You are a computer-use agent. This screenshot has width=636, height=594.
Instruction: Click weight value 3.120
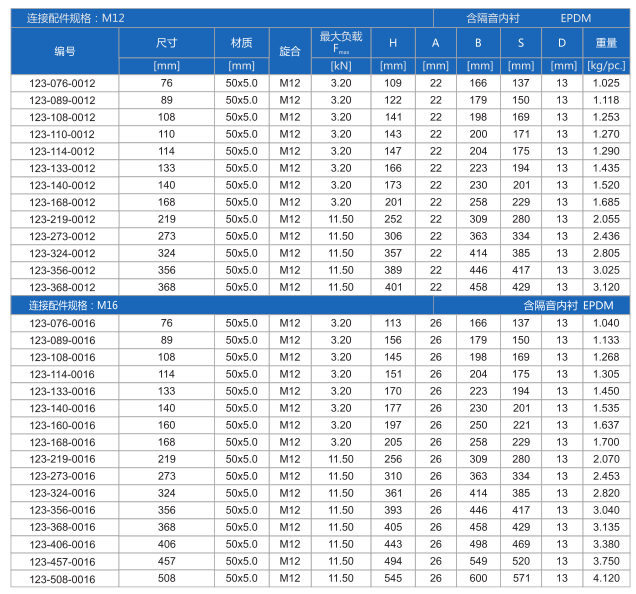pyautogui.click(x=606, y=287)
